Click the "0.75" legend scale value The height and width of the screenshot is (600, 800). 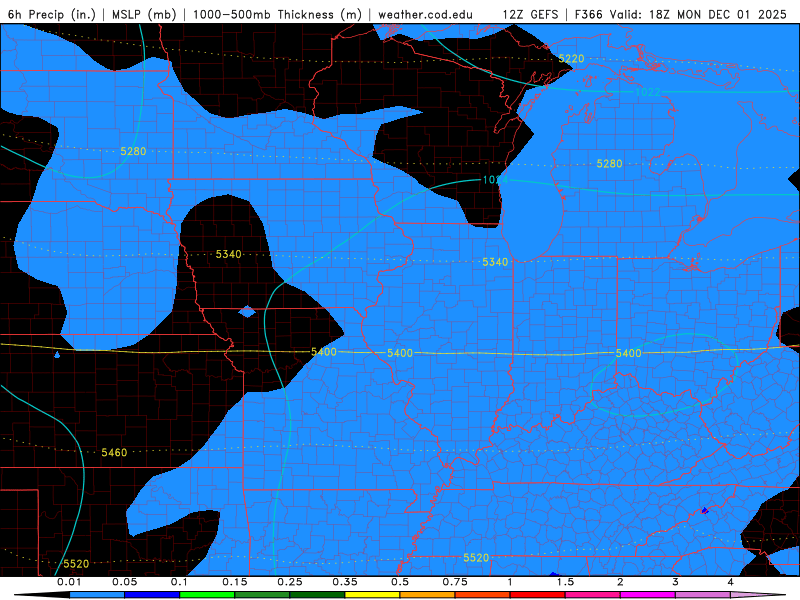(x=455, y=582)
